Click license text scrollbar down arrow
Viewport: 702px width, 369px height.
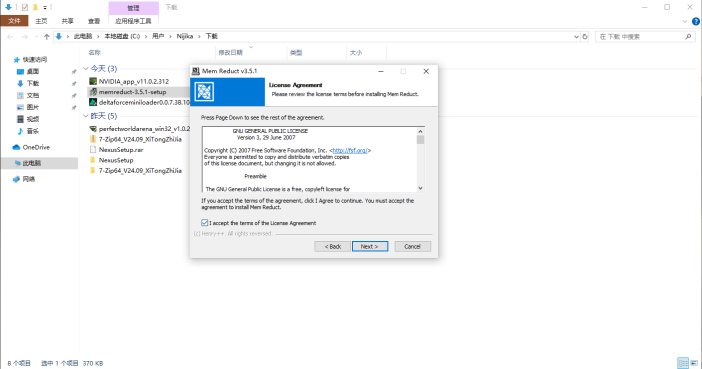(420, 188)
